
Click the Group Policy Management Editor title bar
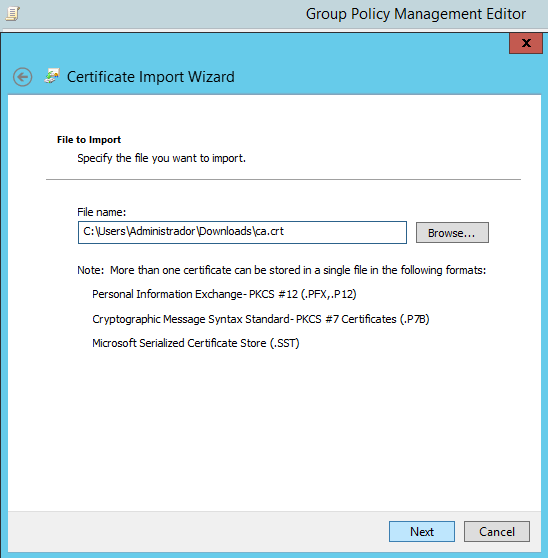click(x=416, y=14)
